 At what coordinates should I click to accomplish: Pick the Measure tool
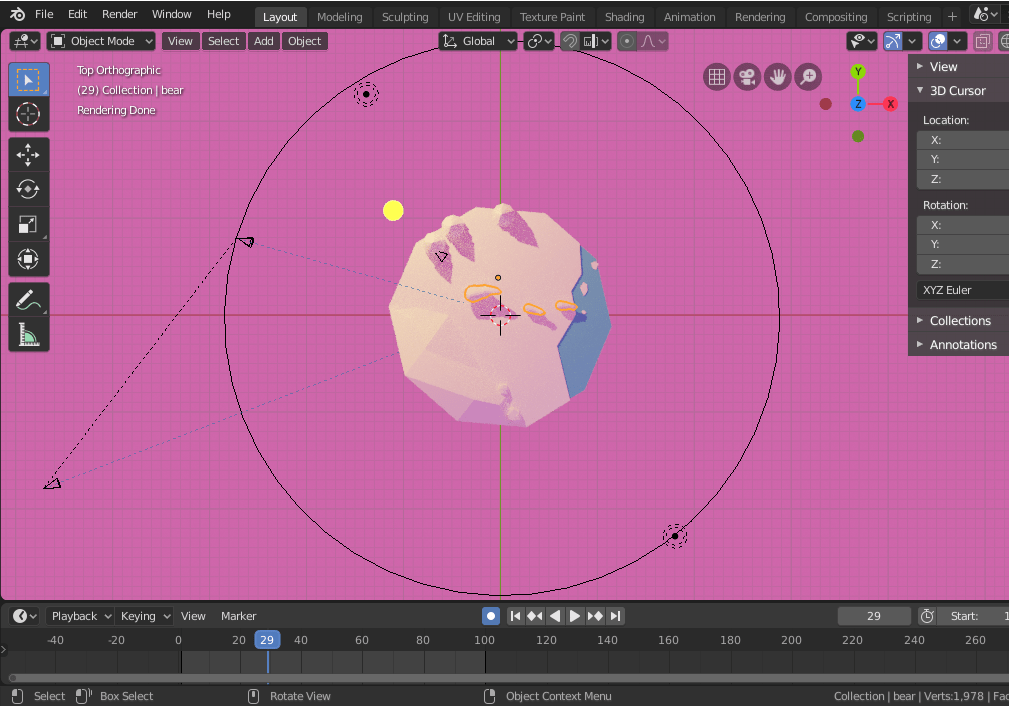(x=28, y=334)
